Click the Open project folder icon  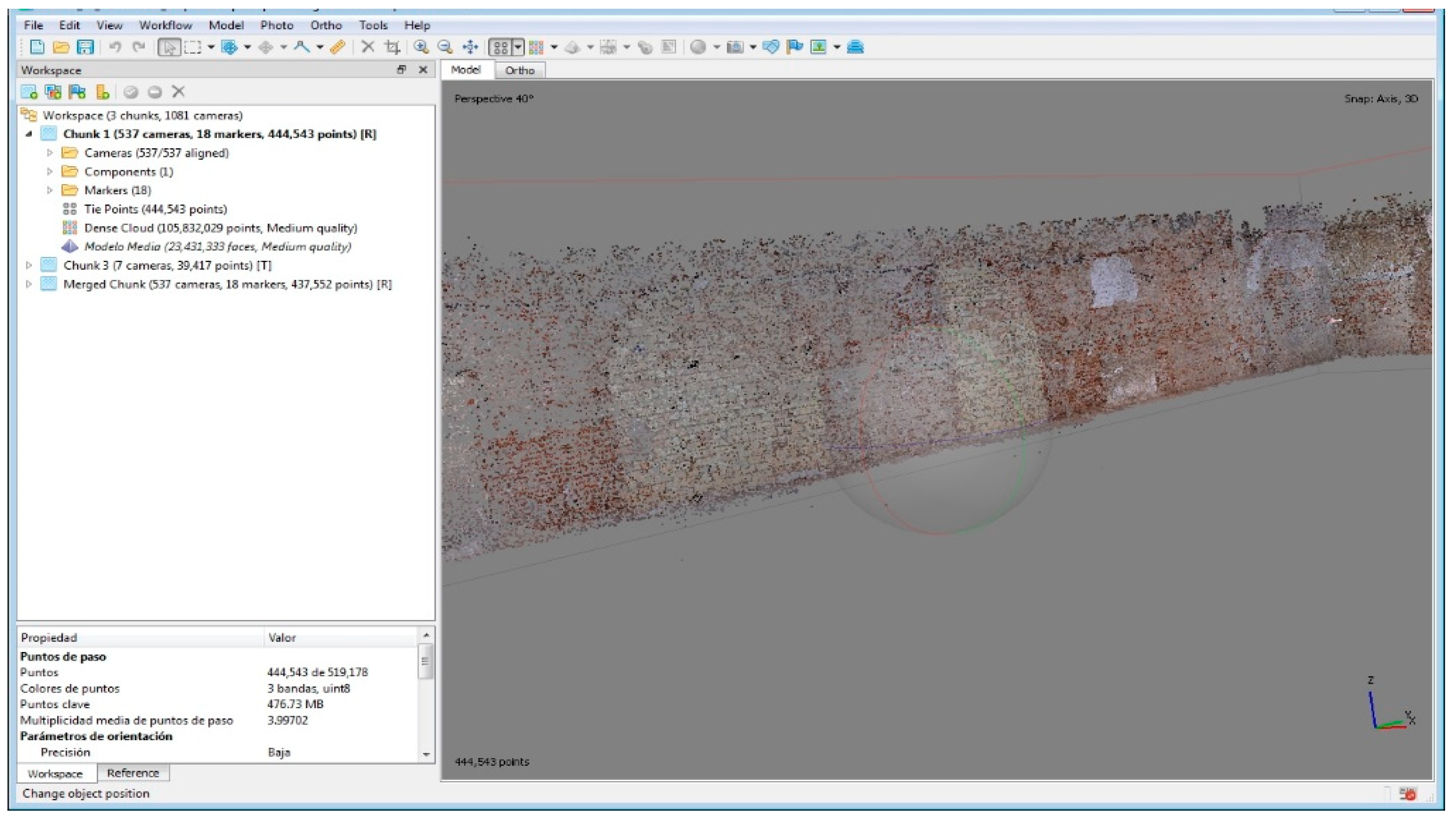click(x=61, y=47)
